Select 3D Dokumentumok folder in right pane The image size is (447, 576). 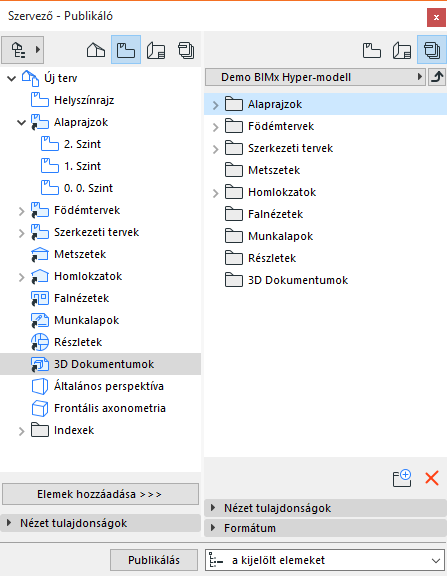[x=286, y=281]
